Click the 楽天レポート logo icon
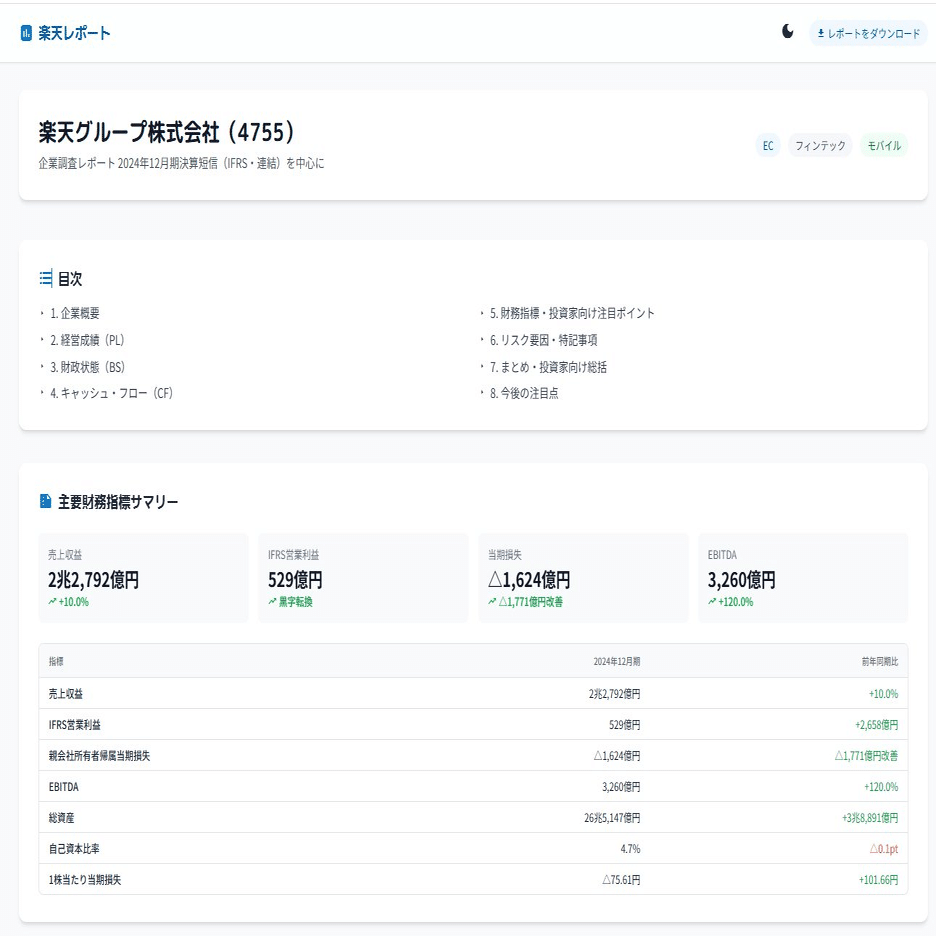Image resolution: width=936 pixels, height=936 pixels. point(26,33)
